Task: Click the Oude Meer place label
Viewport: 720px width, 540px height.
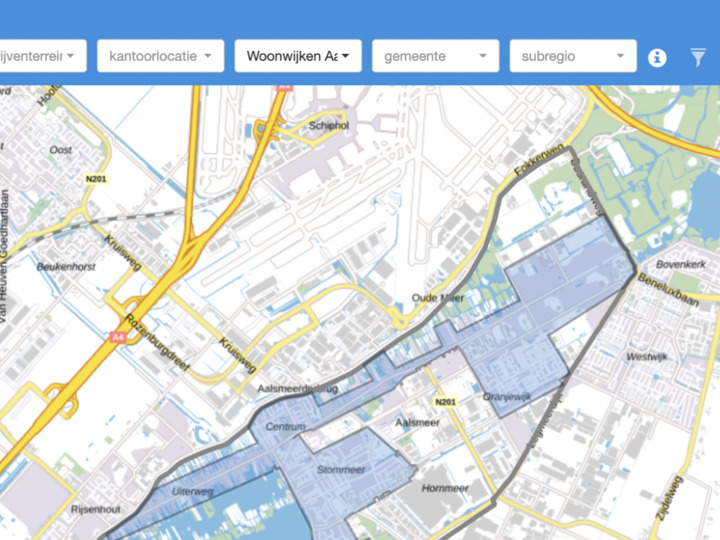Action: 437,298
